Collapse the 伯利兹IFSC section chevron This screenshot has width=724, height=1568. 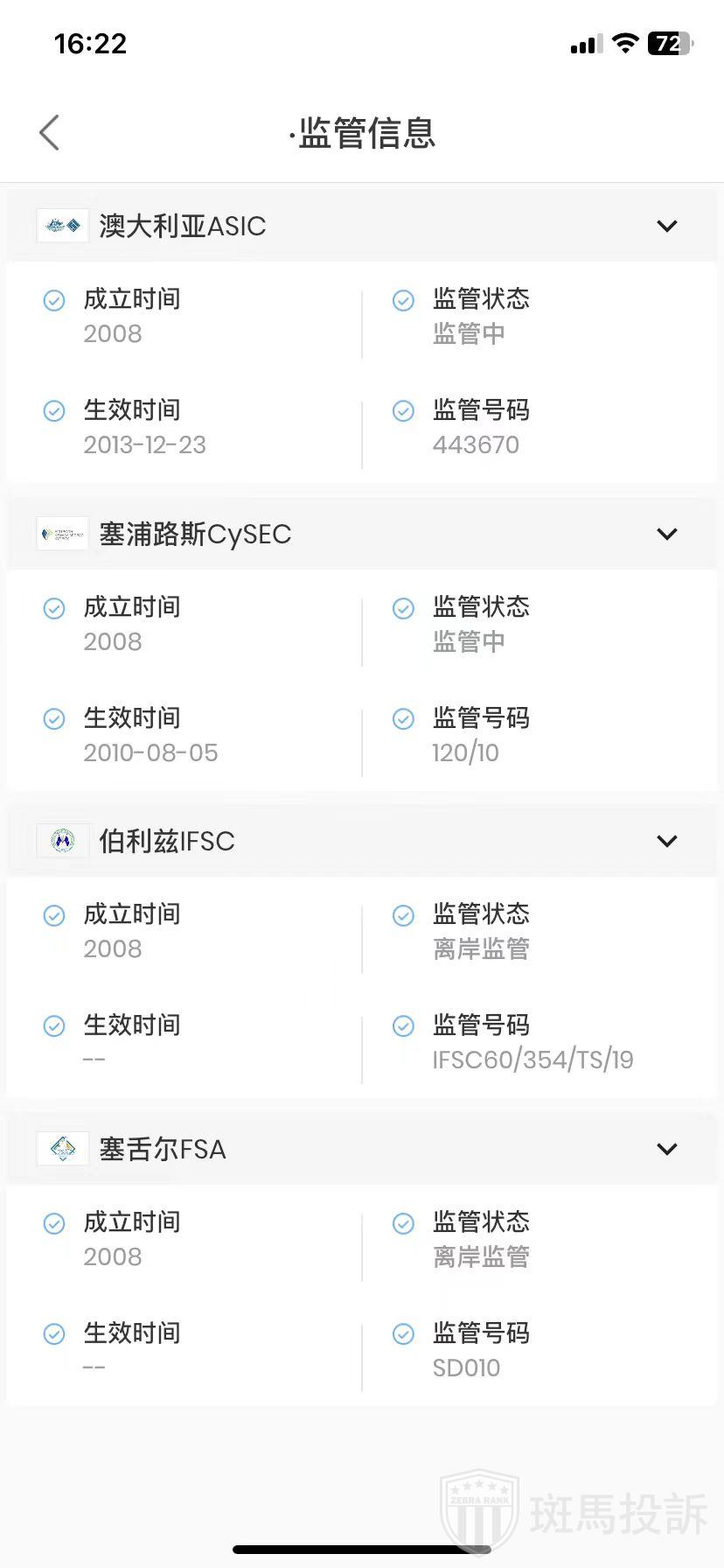666,841
